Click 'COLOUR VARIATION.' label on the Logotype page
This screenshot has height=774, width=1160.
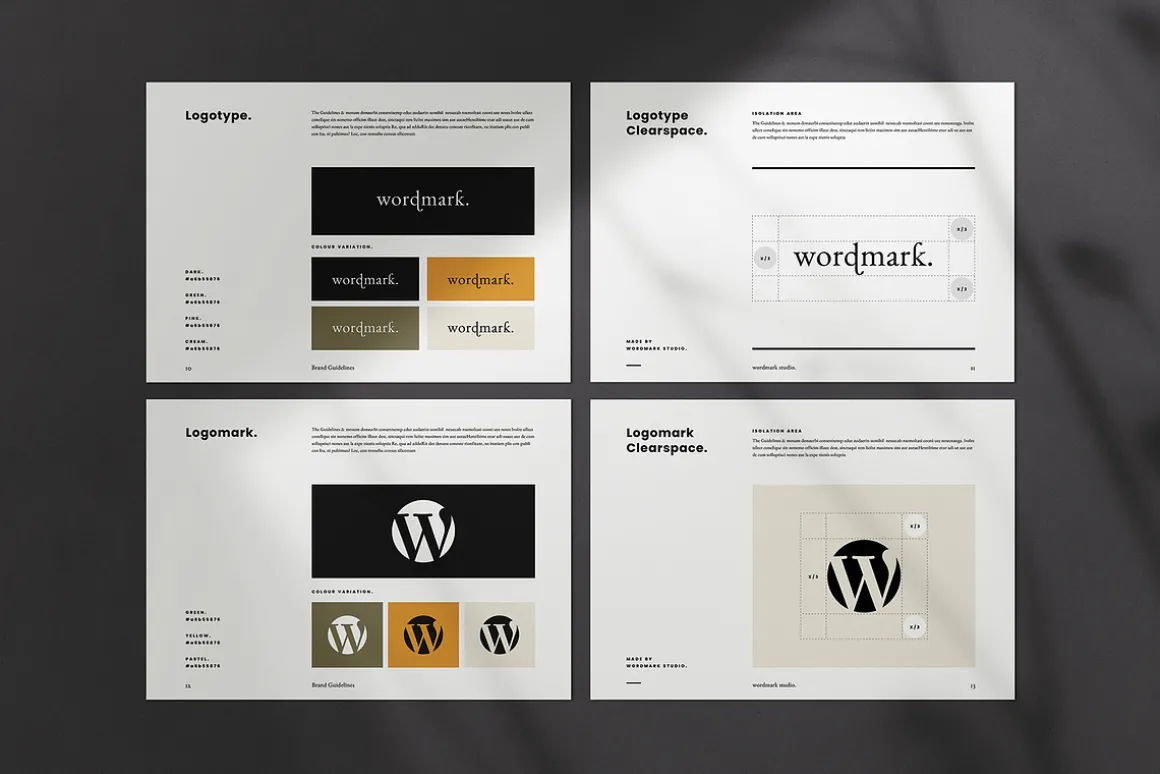342,246
